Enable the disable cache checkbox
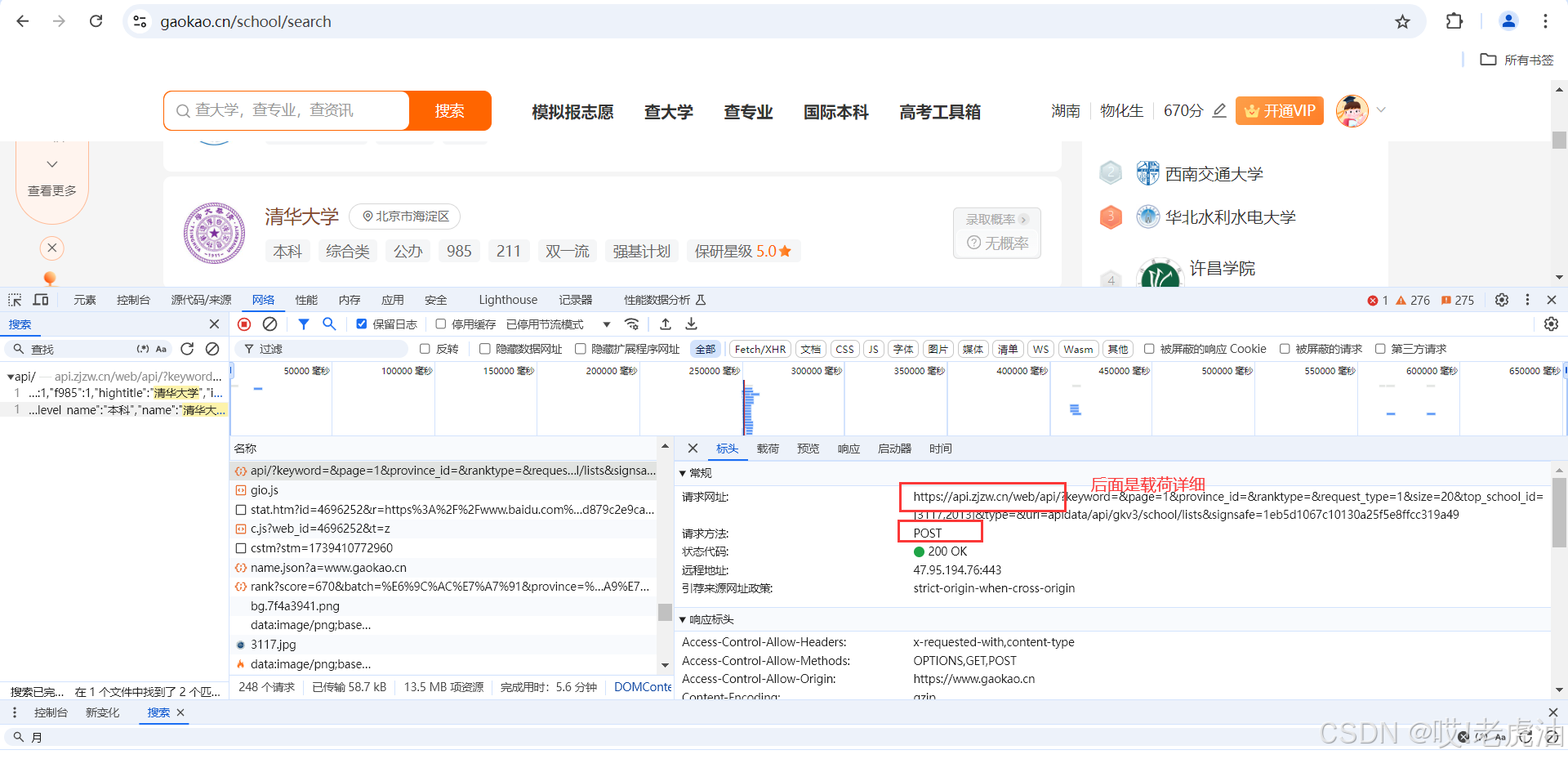 [440, 324]
